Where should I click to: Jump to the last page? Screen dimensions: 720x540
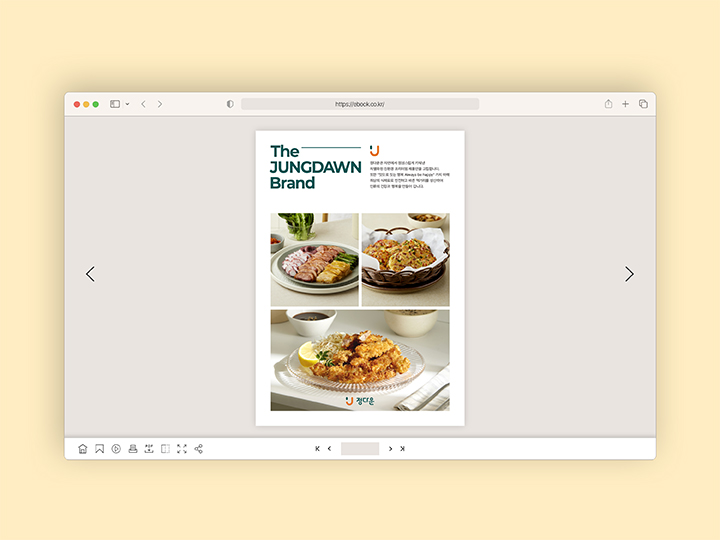click(x=402, y=449)
